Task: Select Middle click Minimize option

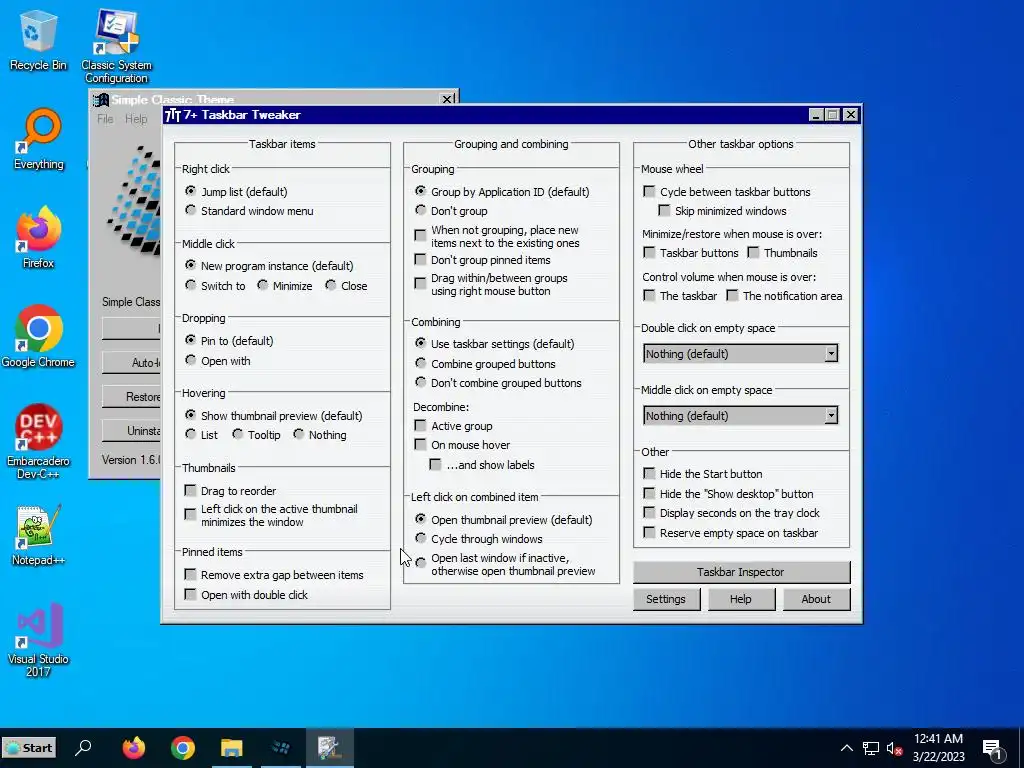Action: pyautogui.click(x=263, y=285)
